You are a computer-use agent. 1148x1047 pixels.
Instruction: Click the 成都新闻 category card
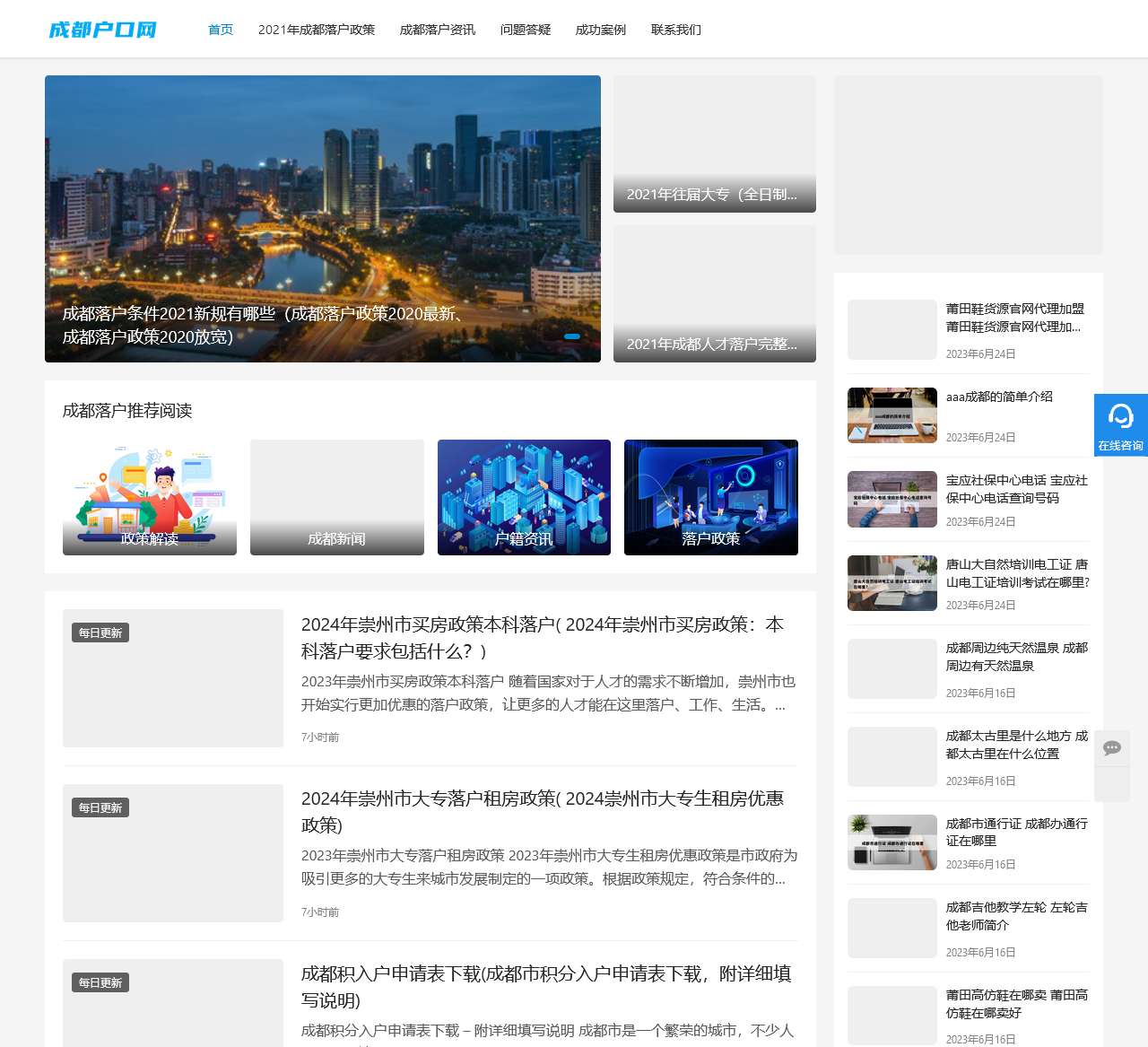pyautogui.click(x=336, y=497)
